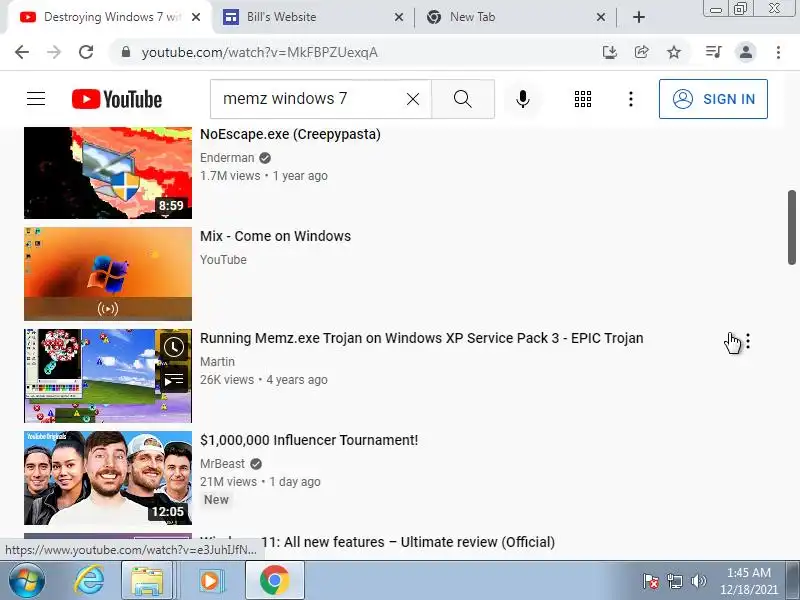This screenshot has height=600, width=800.
Task: Open a new Chrome tab
Action: click(x=639, y=17)
